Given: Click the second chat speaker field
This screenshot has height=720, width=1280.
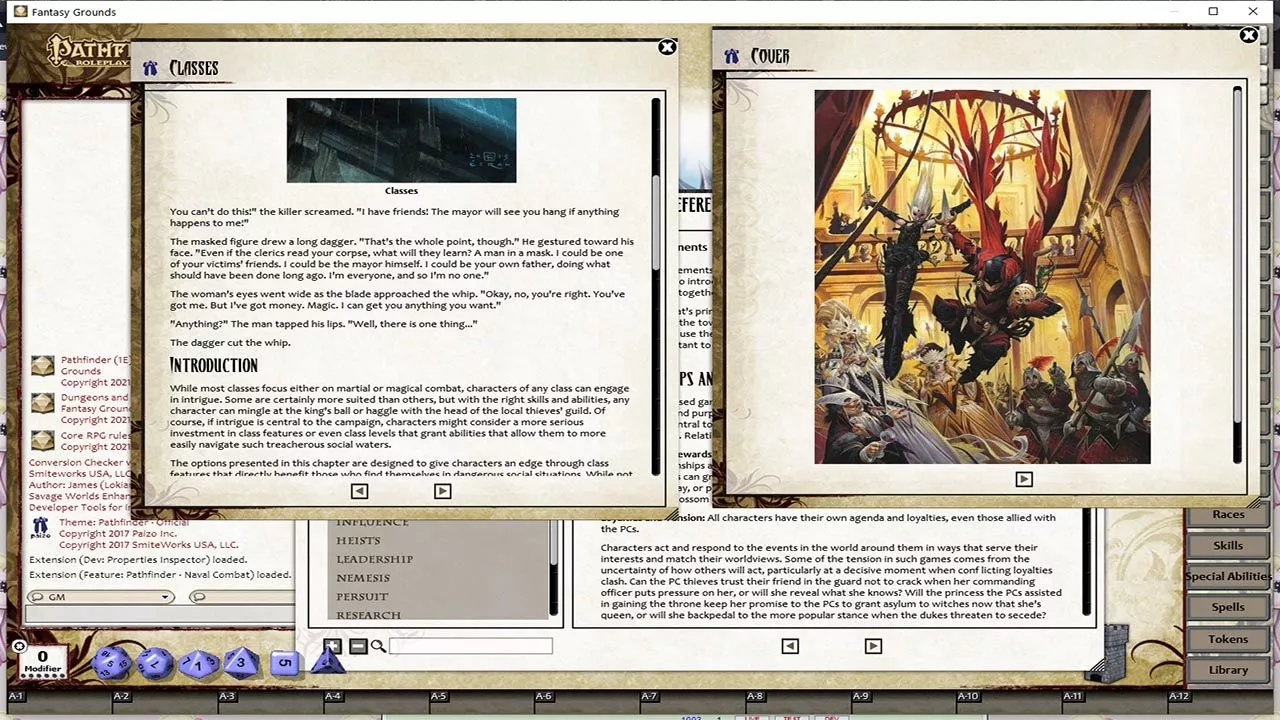Looking at the screenshot, I should 240,597.
